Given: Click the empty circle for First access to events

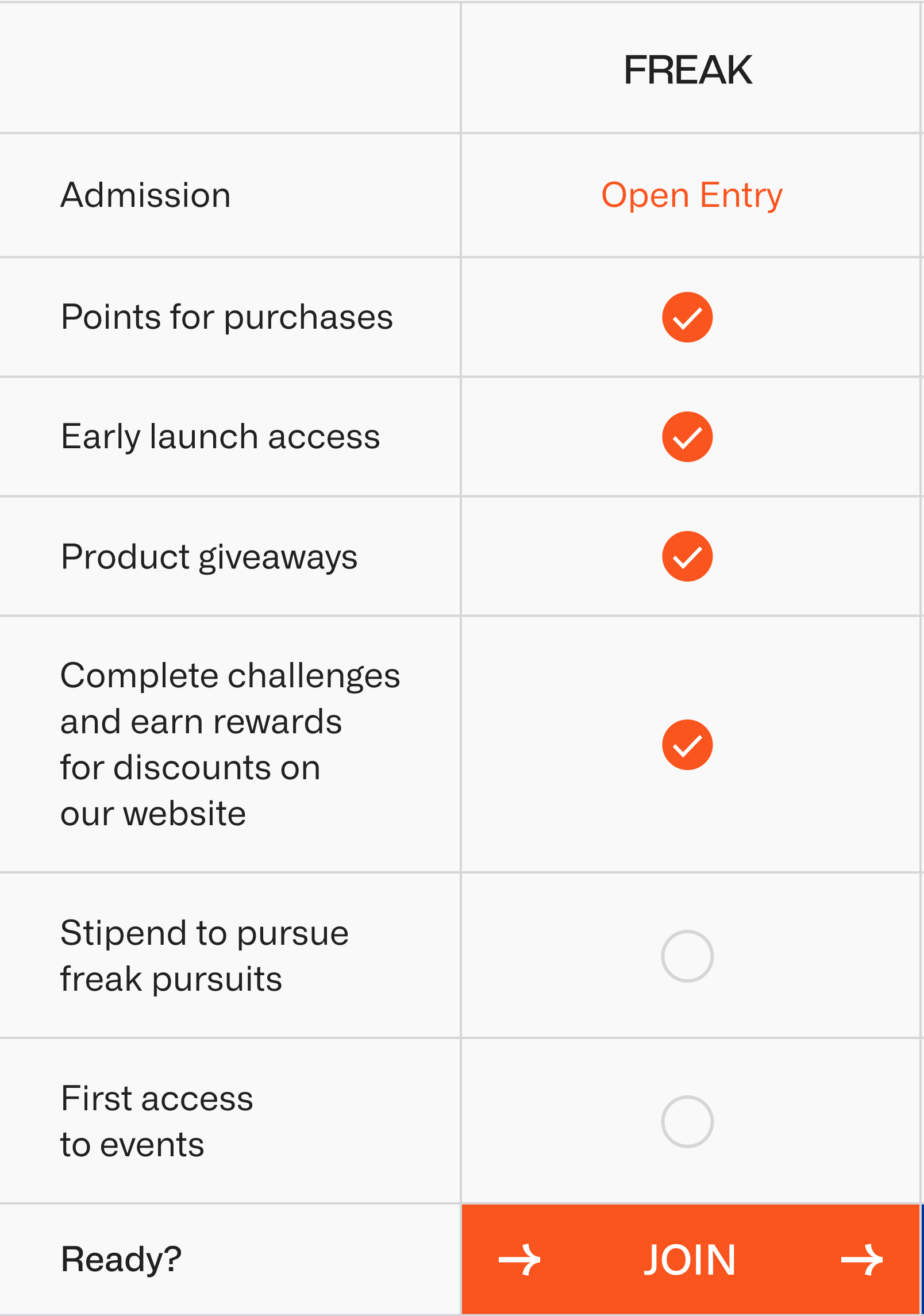Looking at the screenshot, I should [687, 1122].
